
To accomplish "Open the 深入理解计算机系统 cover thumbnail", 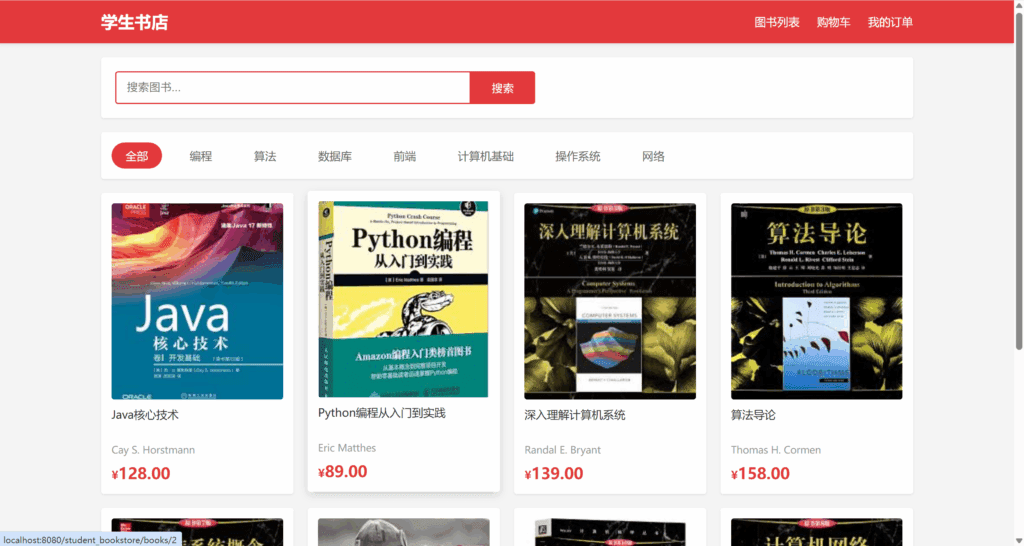I will [x=610, y=301].
